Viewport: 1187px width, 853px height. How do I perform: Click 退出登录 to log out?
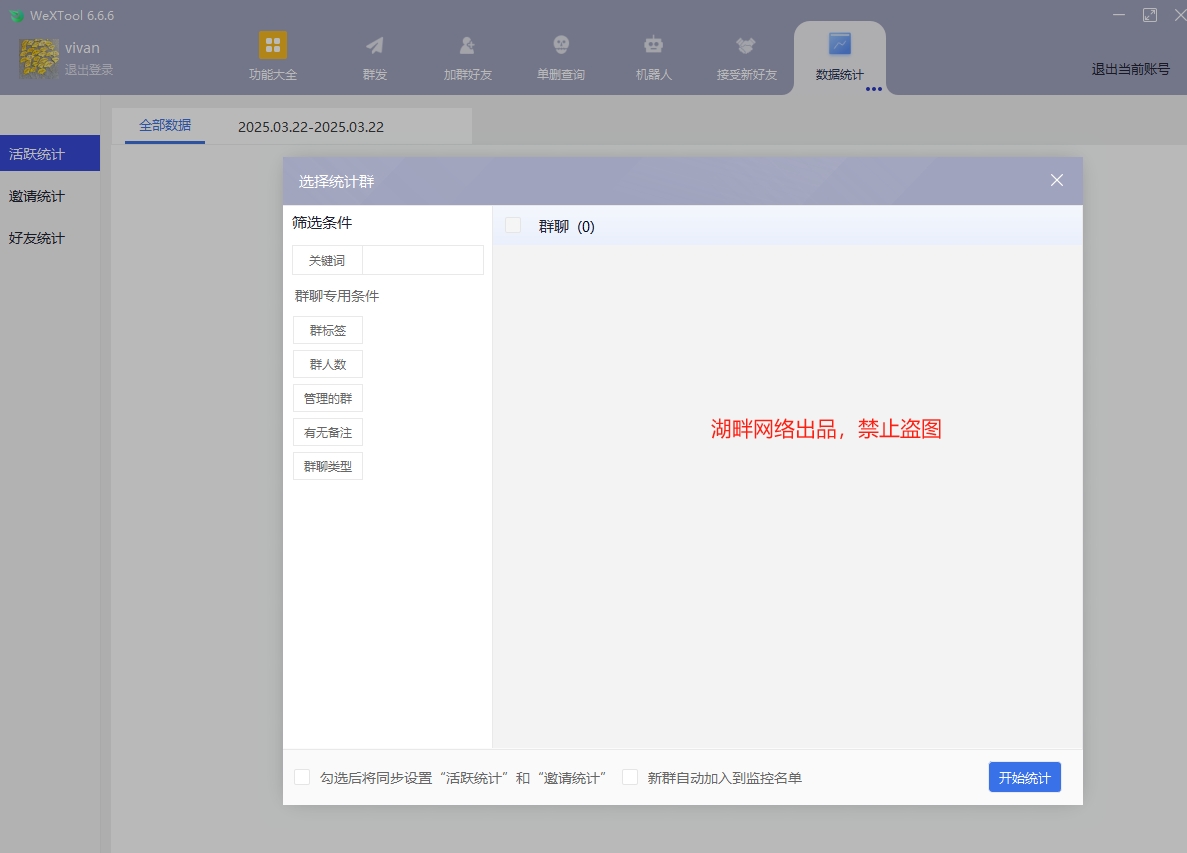coord(88,67)
